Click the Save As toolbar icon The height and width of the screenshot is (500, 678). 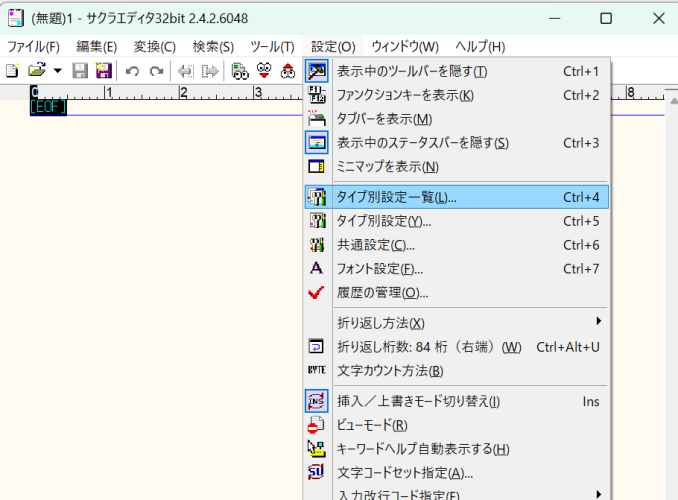(104, 71)
